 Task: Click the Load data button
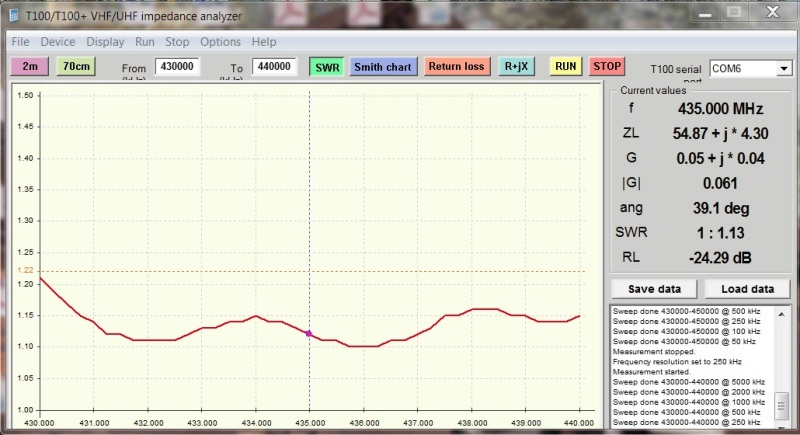pos(741,289)
